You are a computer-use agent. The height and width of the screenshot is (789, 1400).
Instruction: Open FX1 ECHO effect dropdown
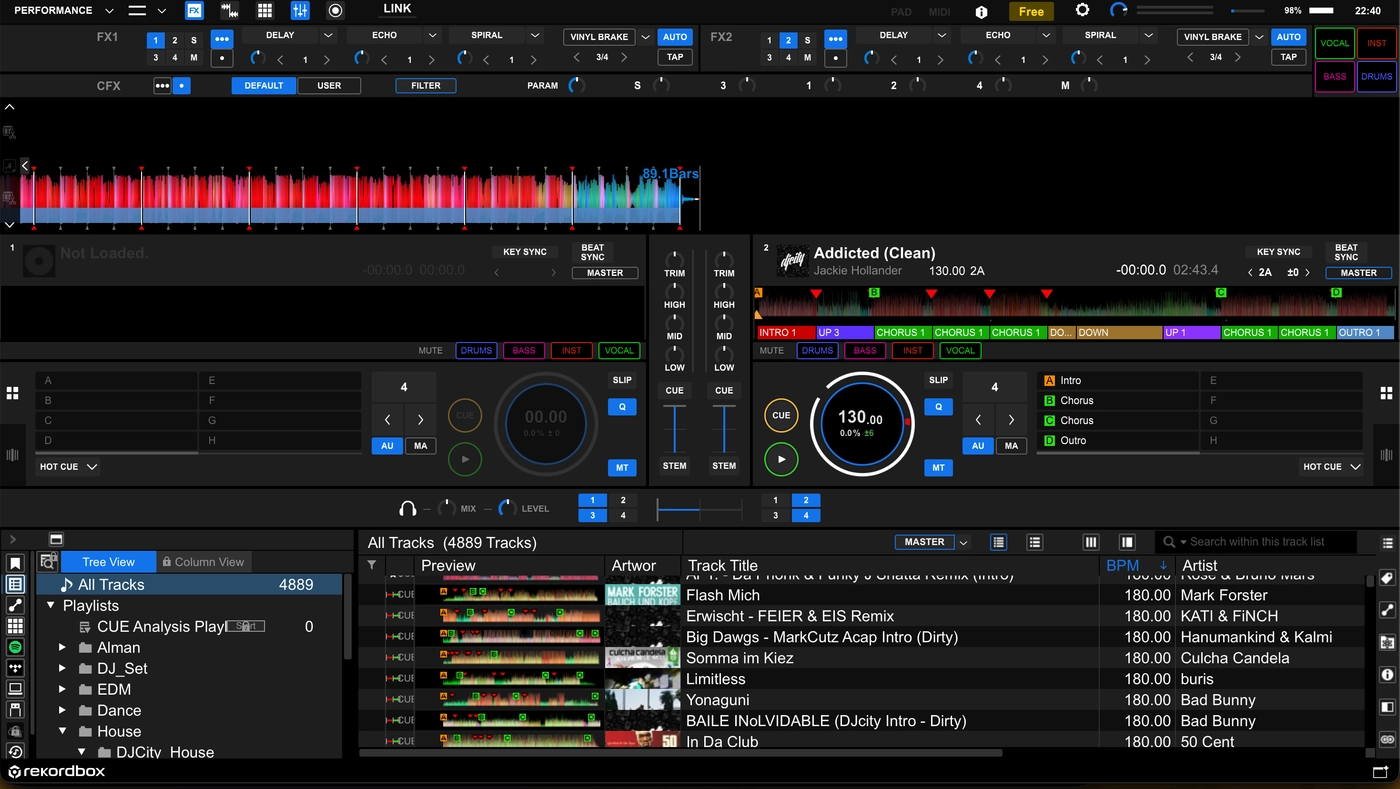point(432,36)
